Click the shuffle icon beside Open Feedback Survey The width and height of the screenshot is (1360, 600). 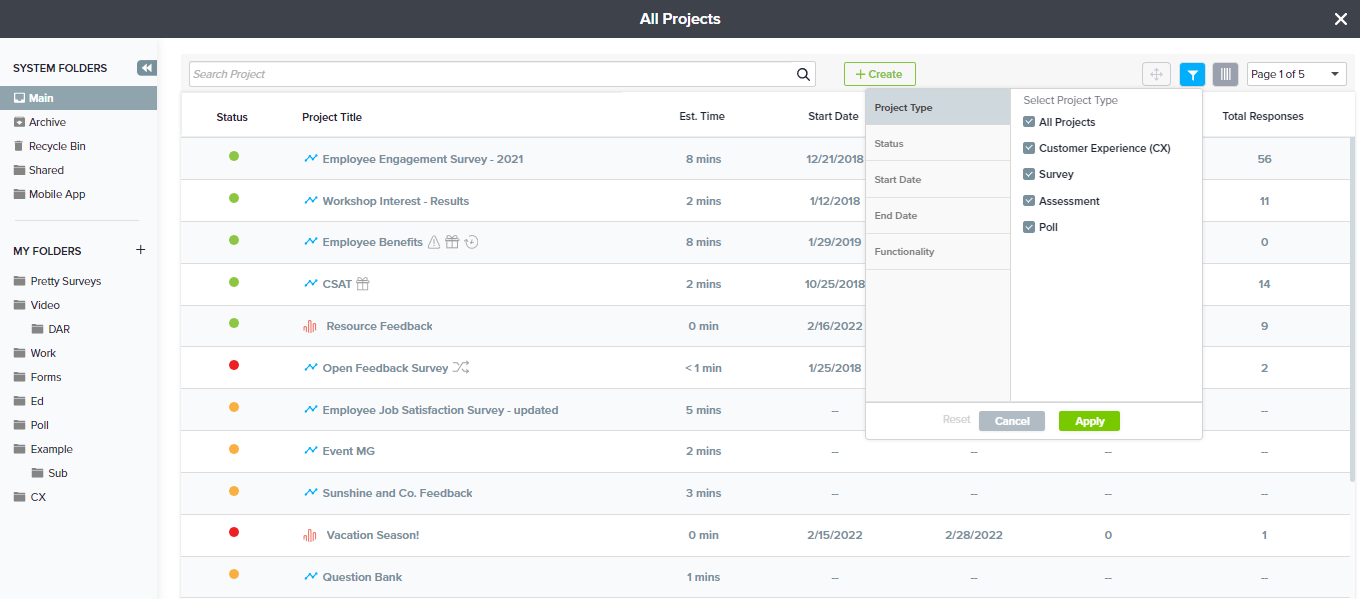coord(461,368)
